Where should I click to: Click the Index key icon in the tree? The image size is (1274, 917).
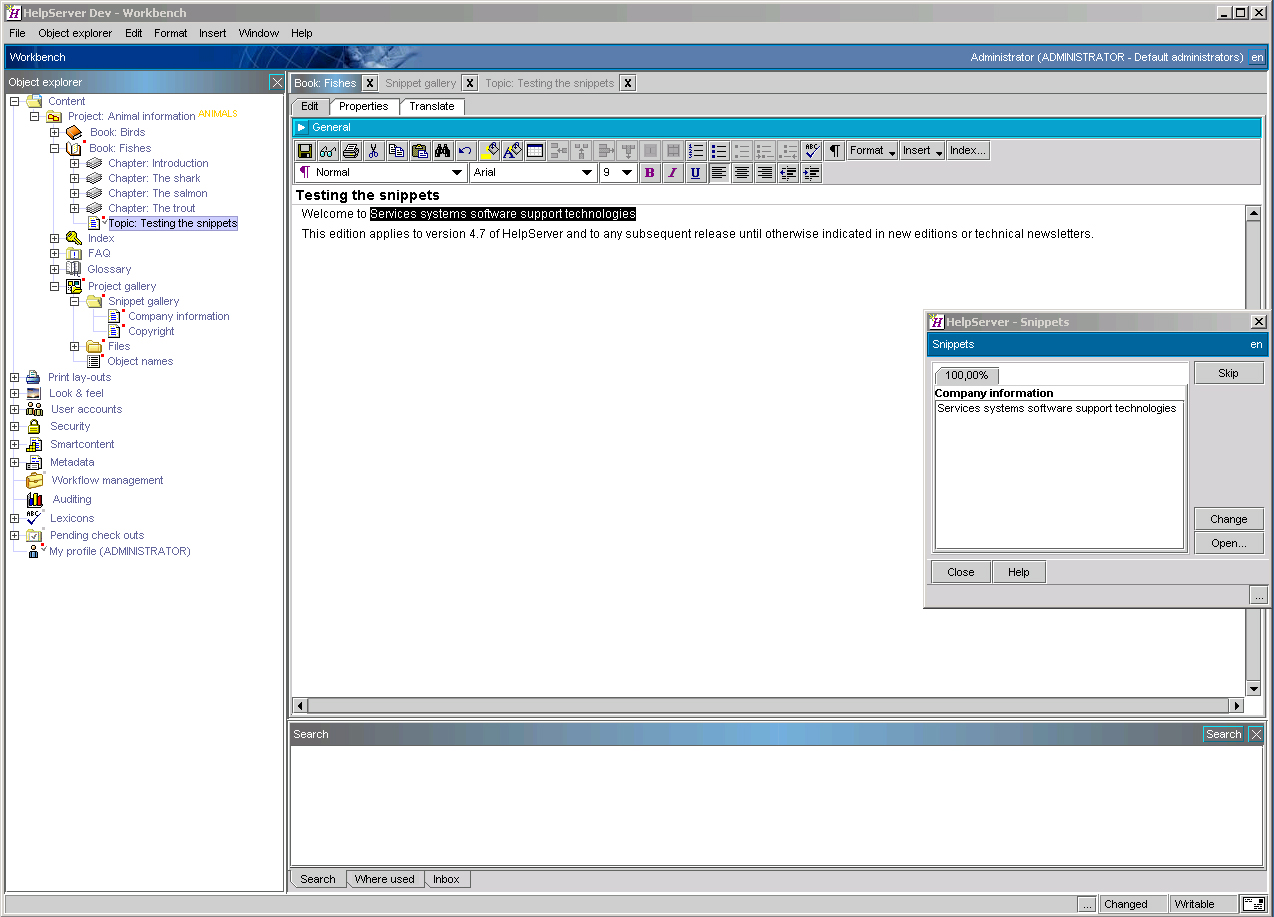(x=74, y=238)
